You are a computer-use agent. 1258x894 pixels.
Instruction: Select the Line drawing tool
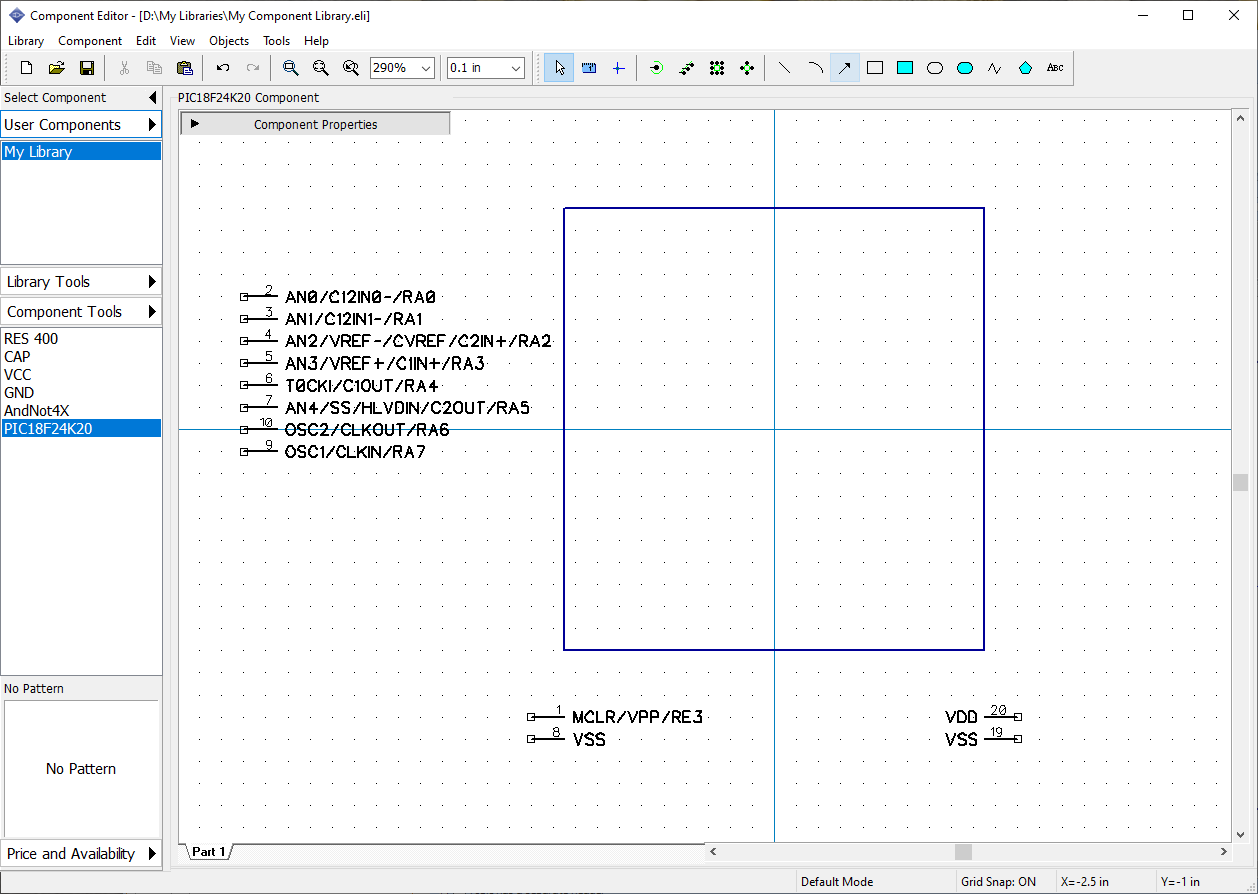[x=784, y=68]
